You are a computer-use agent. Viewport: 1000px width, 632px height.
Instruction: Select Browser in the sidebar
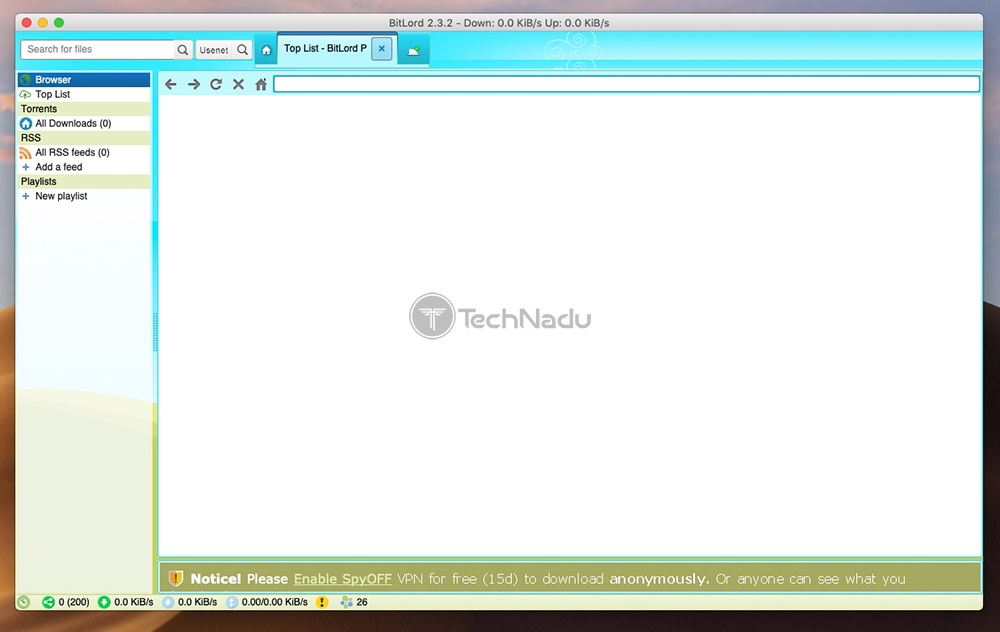[84, 80]
